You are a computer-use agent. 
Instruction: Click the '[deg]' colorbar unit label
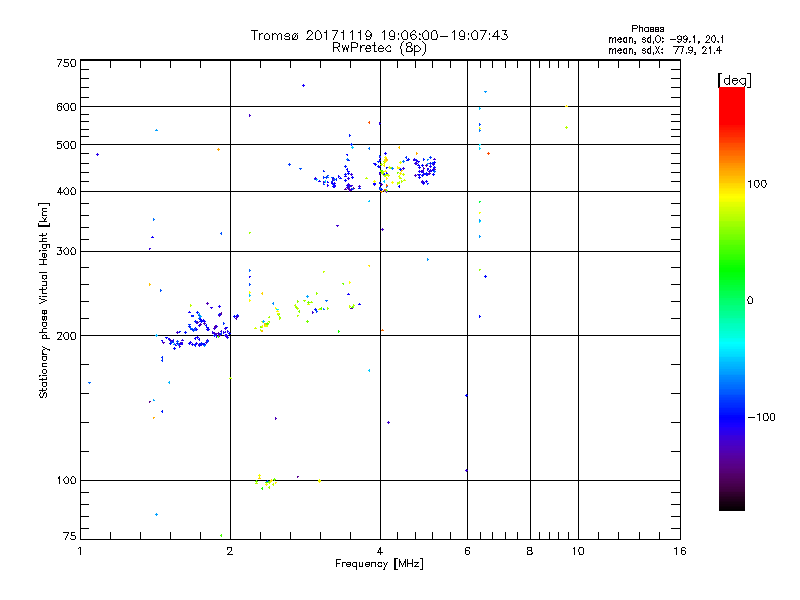[x=734, y=80]
